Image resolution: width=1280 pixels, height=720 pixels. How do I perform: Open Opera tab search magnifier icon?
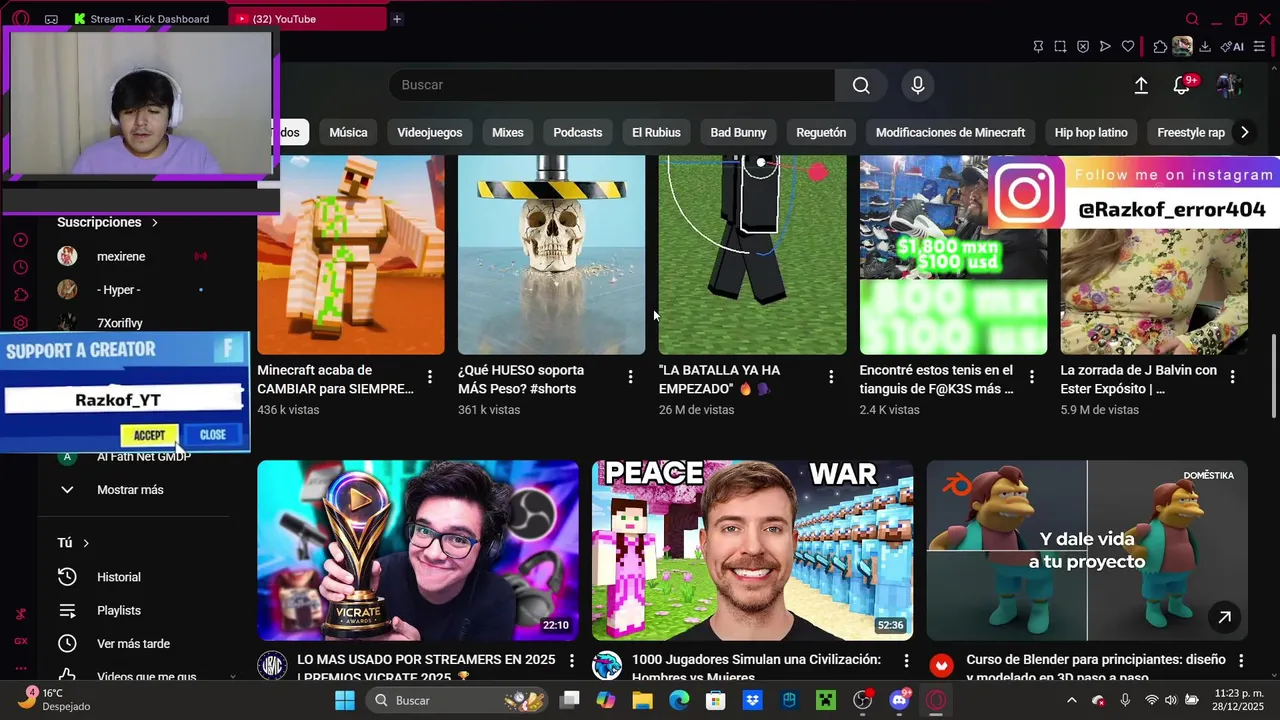pos(1192,19)
